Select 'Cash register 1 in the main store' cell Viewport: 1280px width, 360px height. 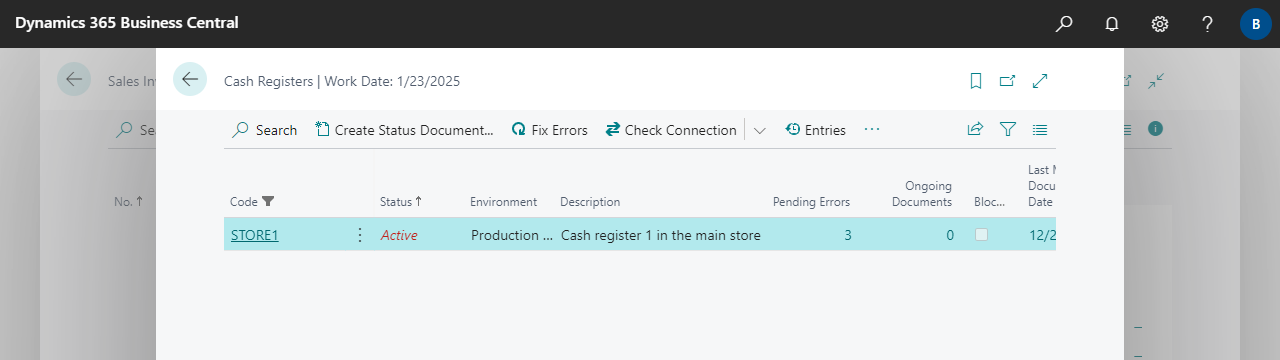[x=660, y=235]
